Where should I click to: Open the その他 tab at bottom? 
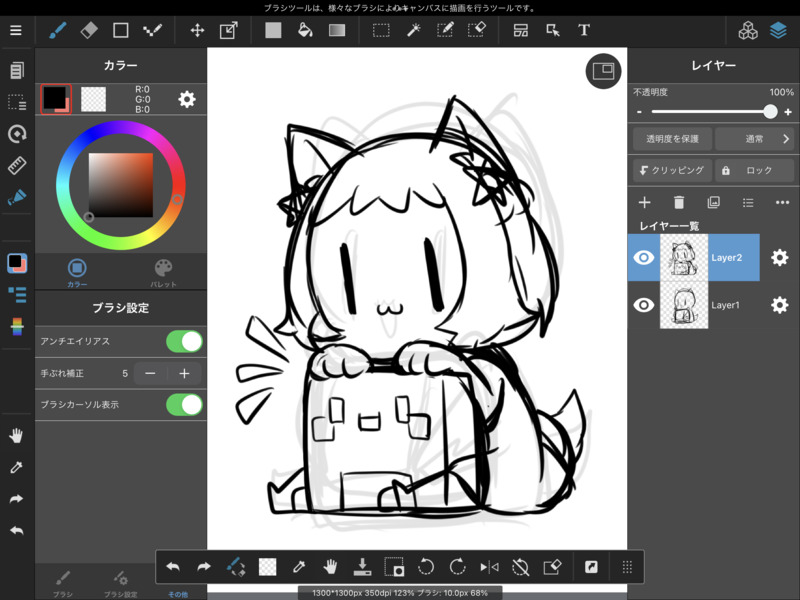(x=178, y=593)
